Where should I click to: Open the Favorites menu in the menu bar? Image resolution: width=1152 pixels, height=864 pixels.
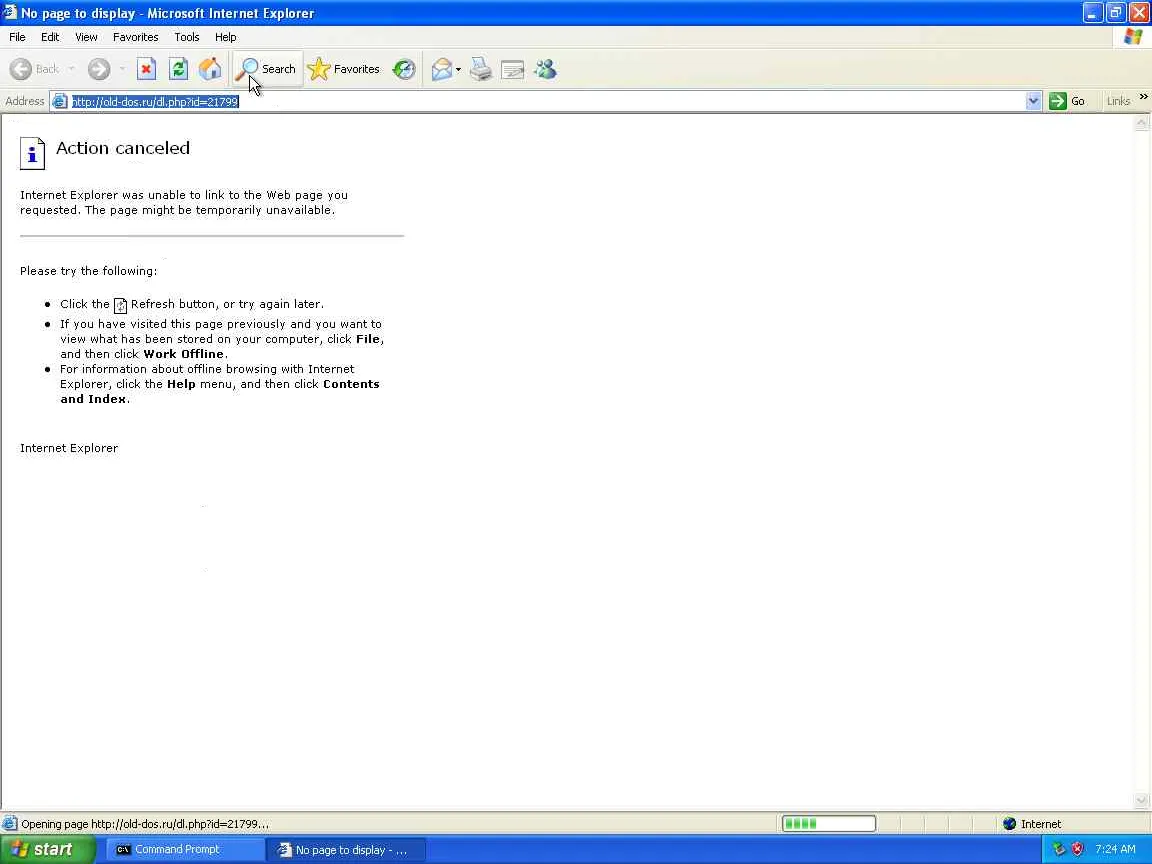point(136,37)
